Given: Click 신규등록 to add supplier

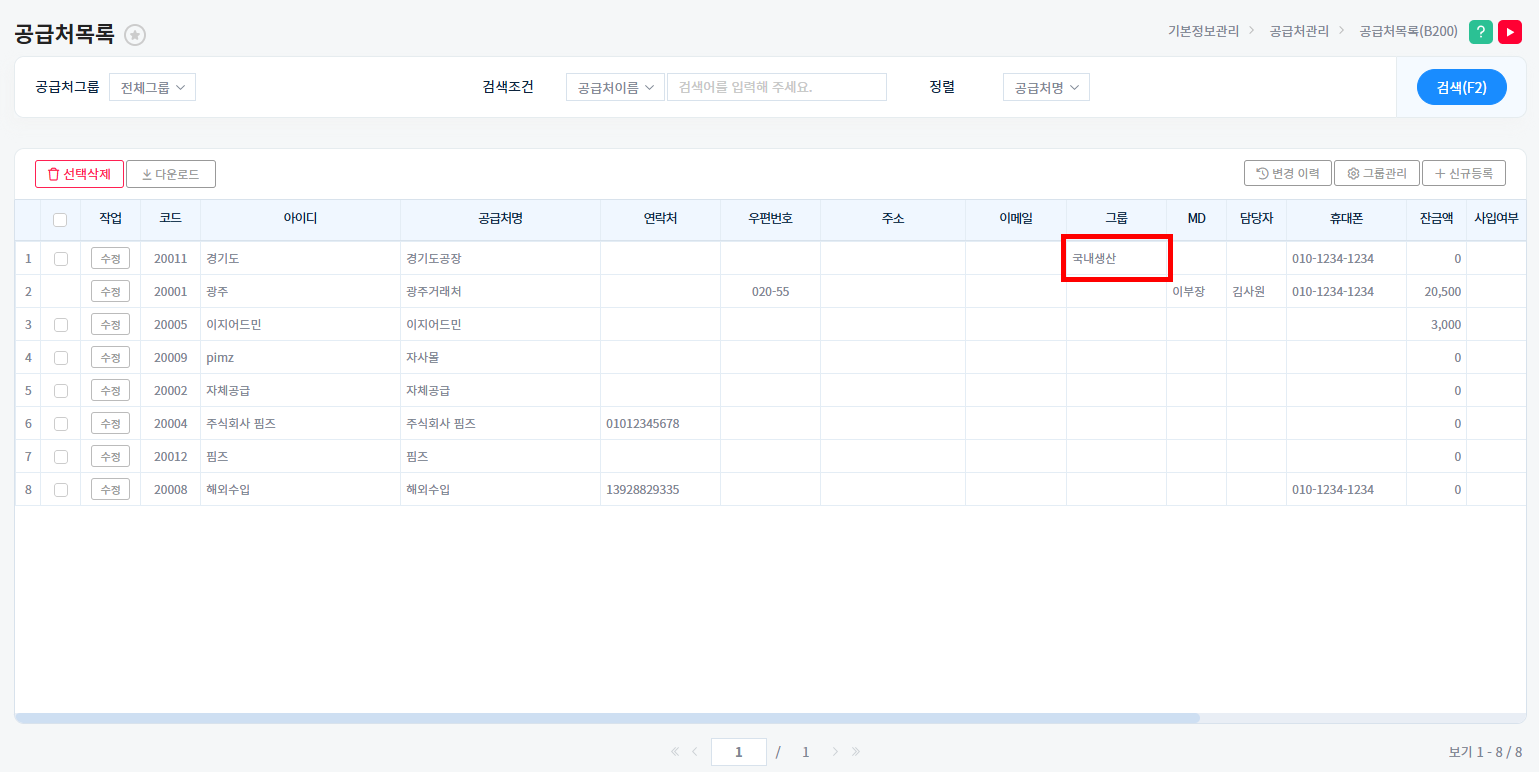Looking at the screenshot, I should tap(1463, 173).
